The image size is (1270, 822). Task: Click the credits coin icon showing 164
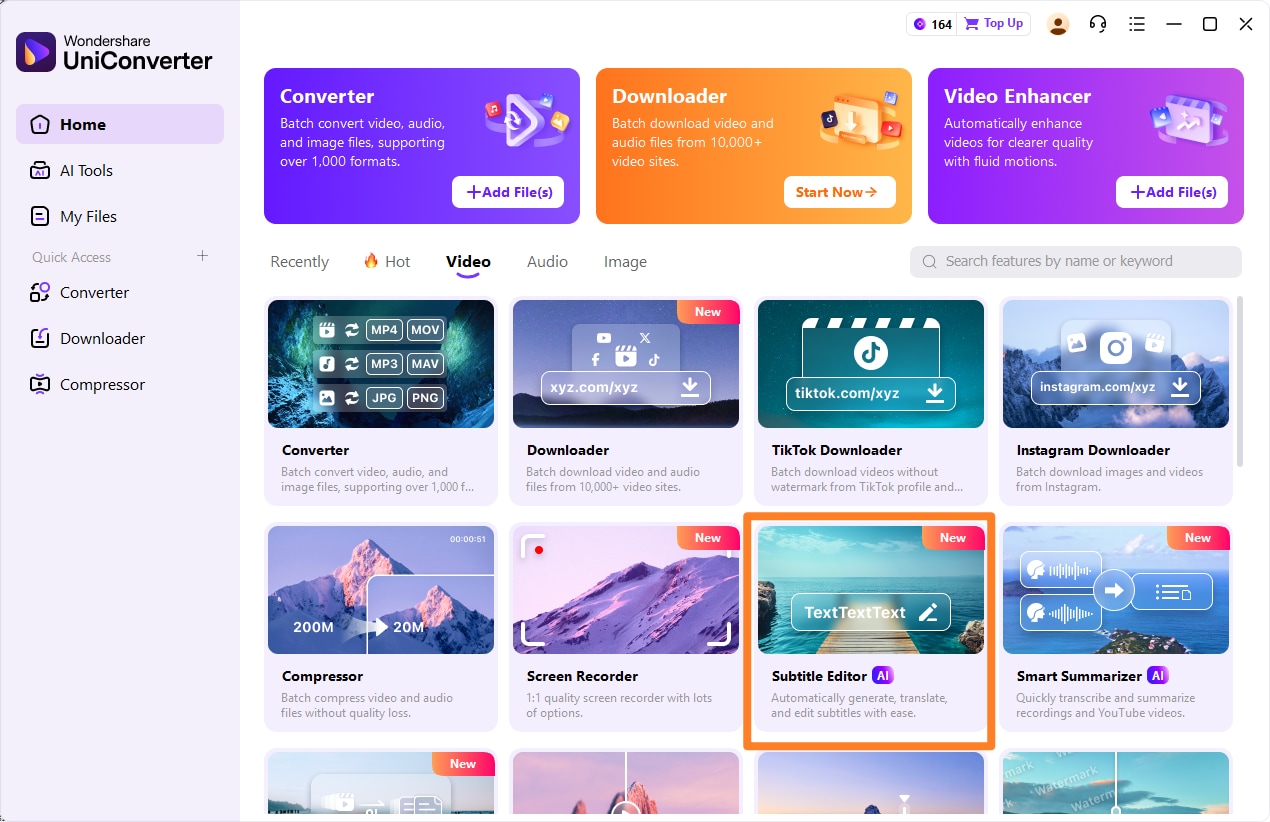coord(920,24)
